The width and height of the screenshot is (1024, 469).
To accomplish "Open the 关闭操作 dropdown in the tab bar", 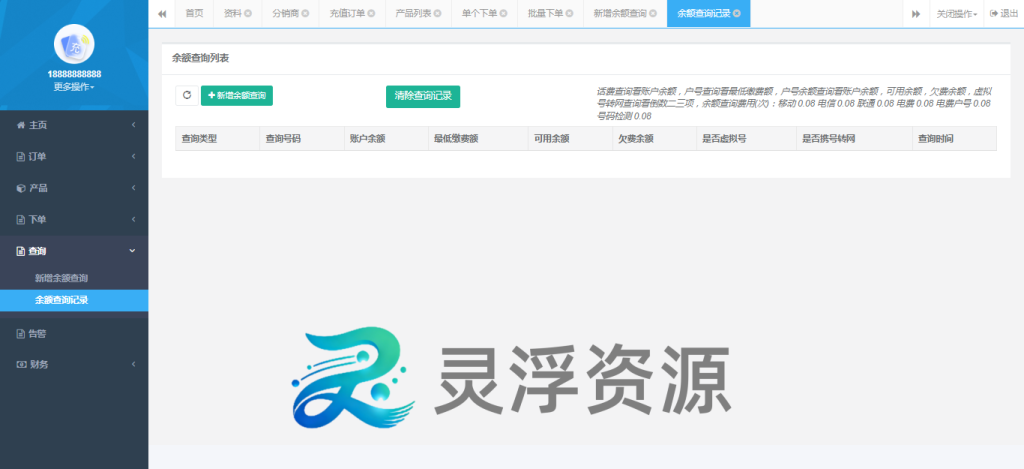I will pyautogui.click(x=957, y=14).
